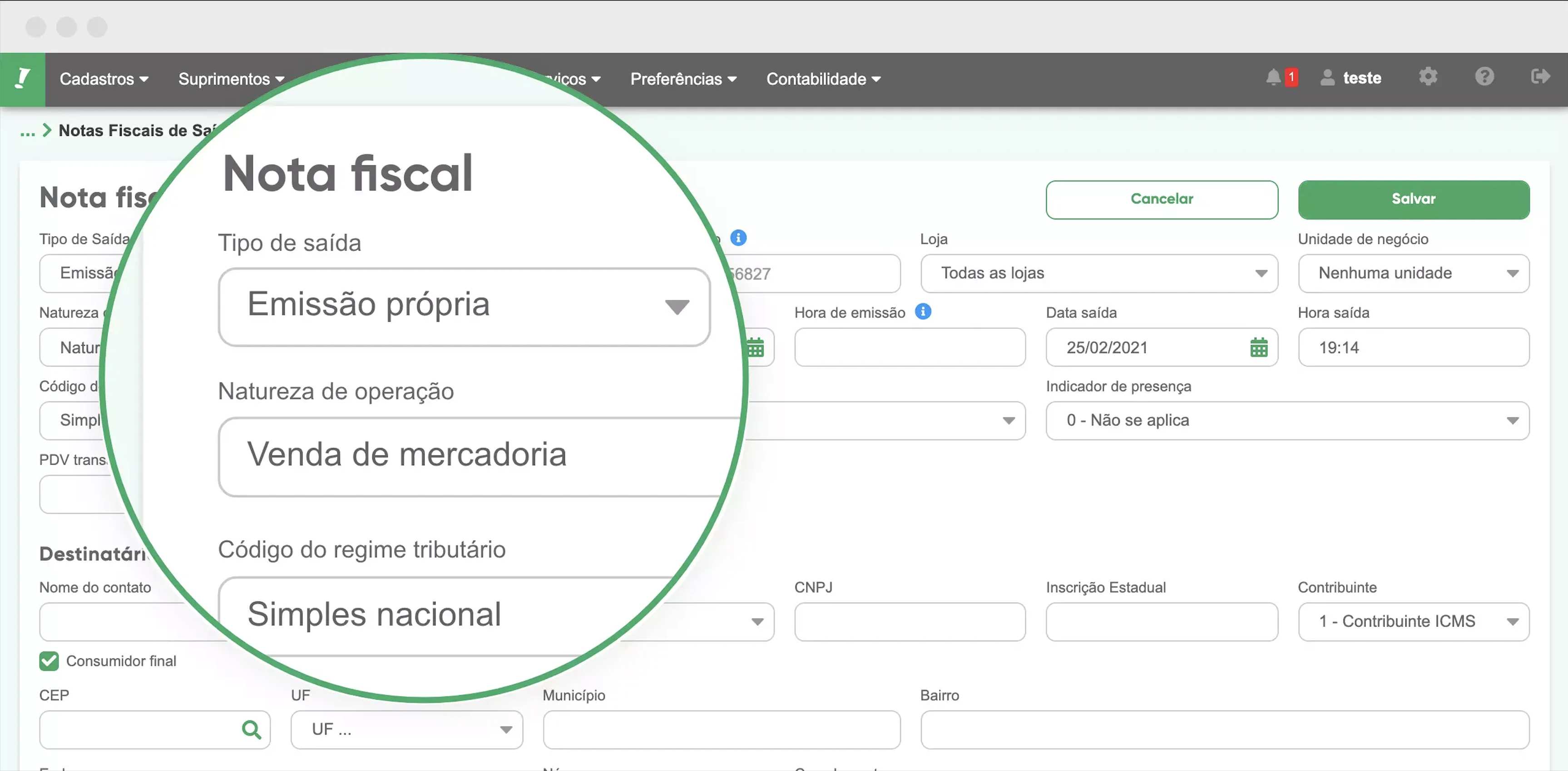This screenshot has height=771, width=1568.
Task: Expand the Loja dropdown
Action: [1099, 274]
